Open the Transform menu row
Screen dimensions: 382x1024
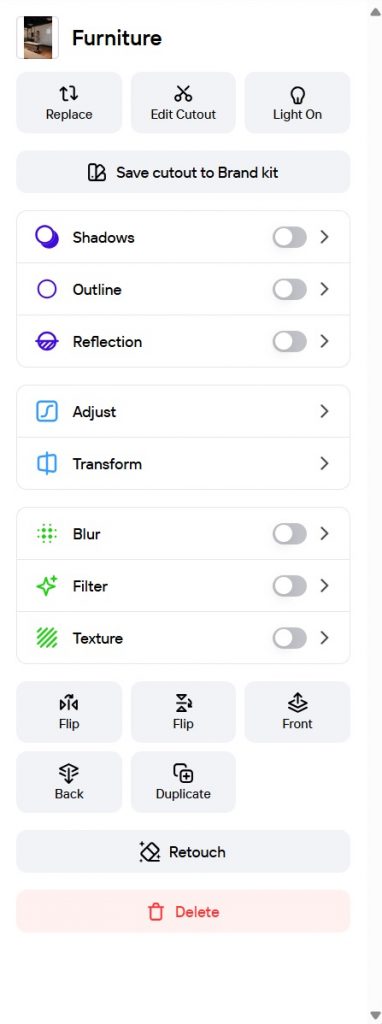[x=183, y=464]
